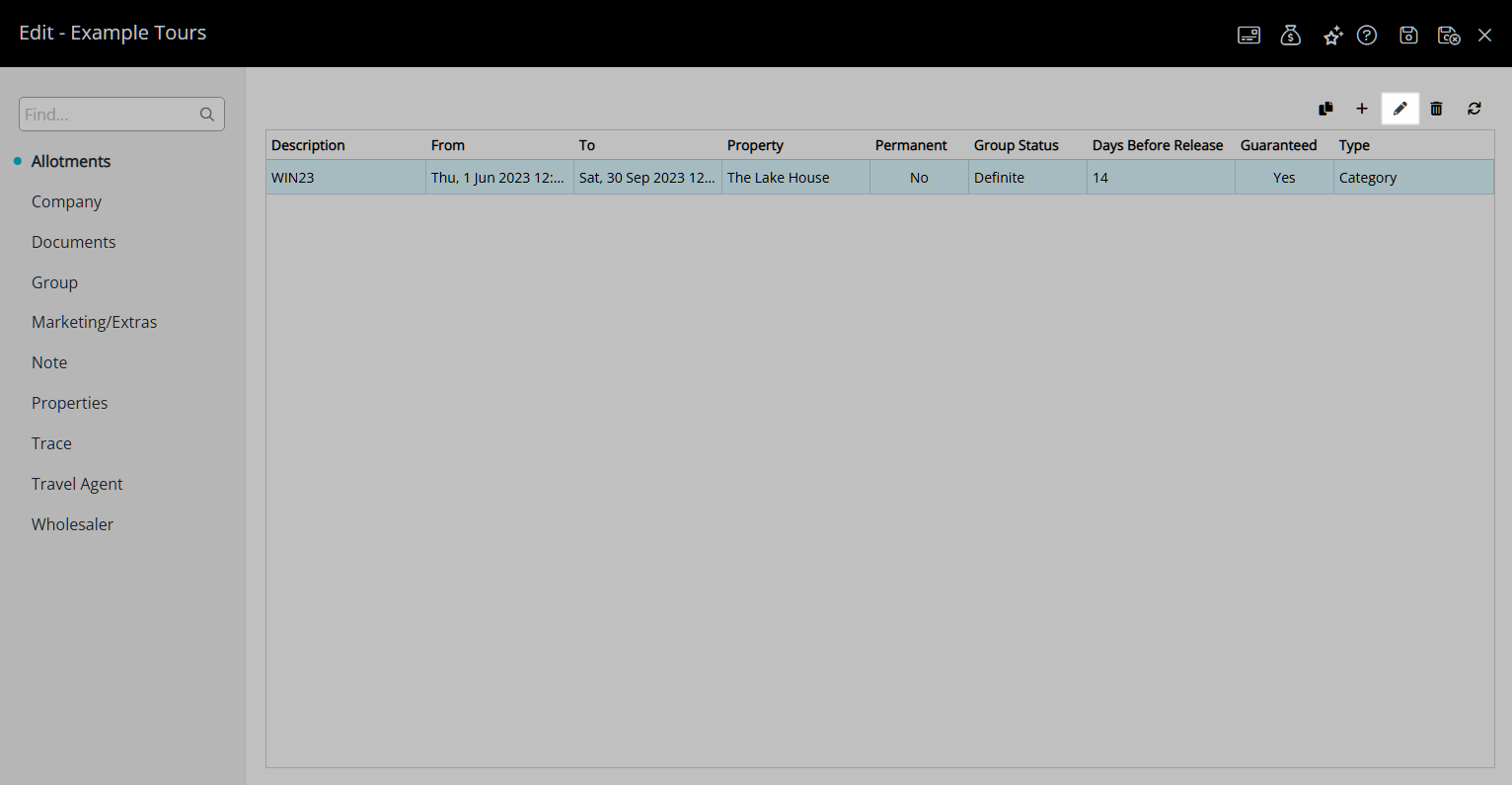Image resolution: width=1512 pixels, height=785 pixels.
Task: Open the Travel Agent section
Action: pos(77,484)
